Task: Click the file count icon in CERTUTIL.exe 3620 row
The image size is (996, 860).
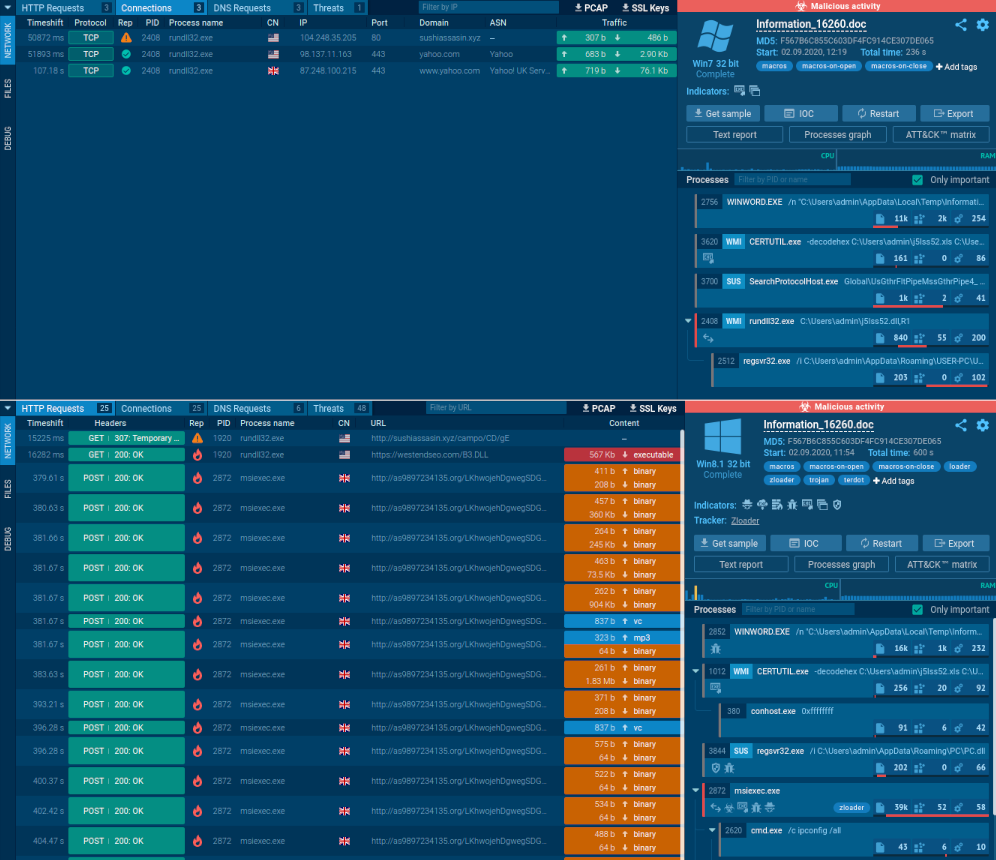Action: (880, 259)
